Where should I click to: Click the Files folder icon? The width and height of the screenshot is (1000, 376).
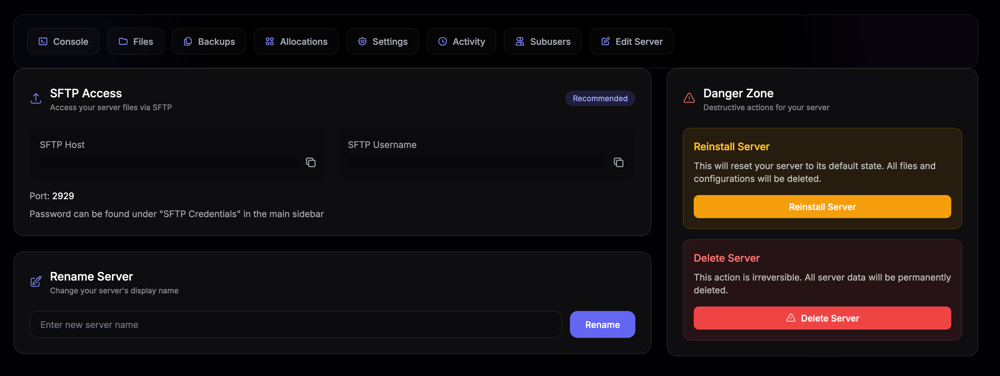(123, 41)
